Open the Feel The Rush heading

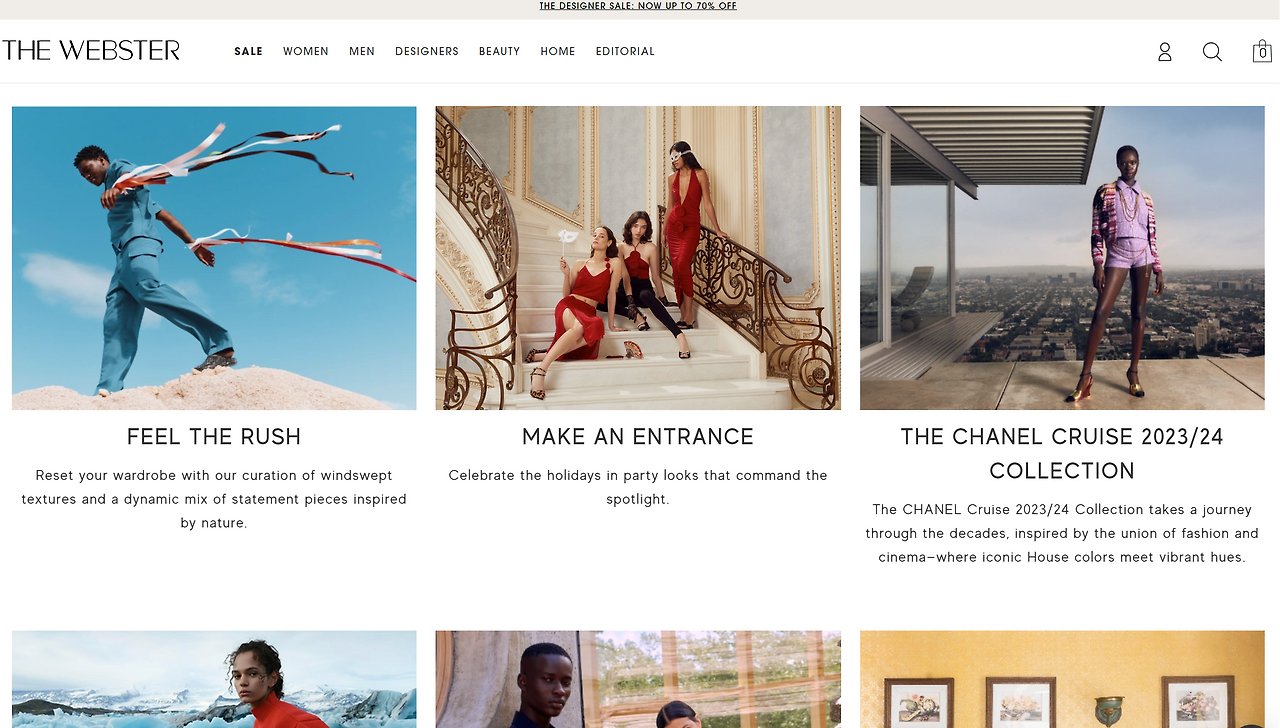tap(214, 437)
